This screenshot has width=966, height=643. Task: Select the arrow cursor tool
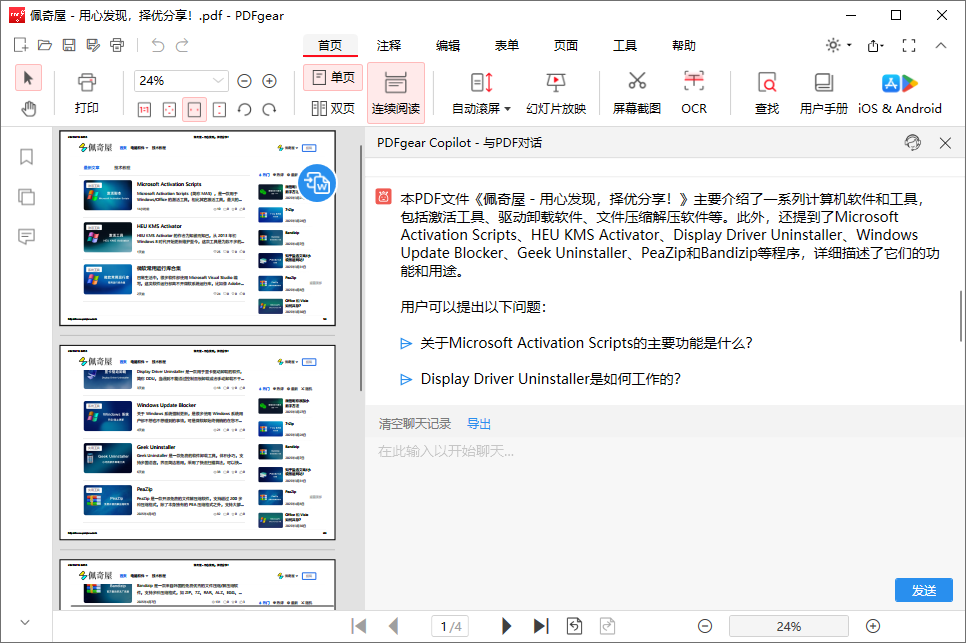tap(28, 78)
